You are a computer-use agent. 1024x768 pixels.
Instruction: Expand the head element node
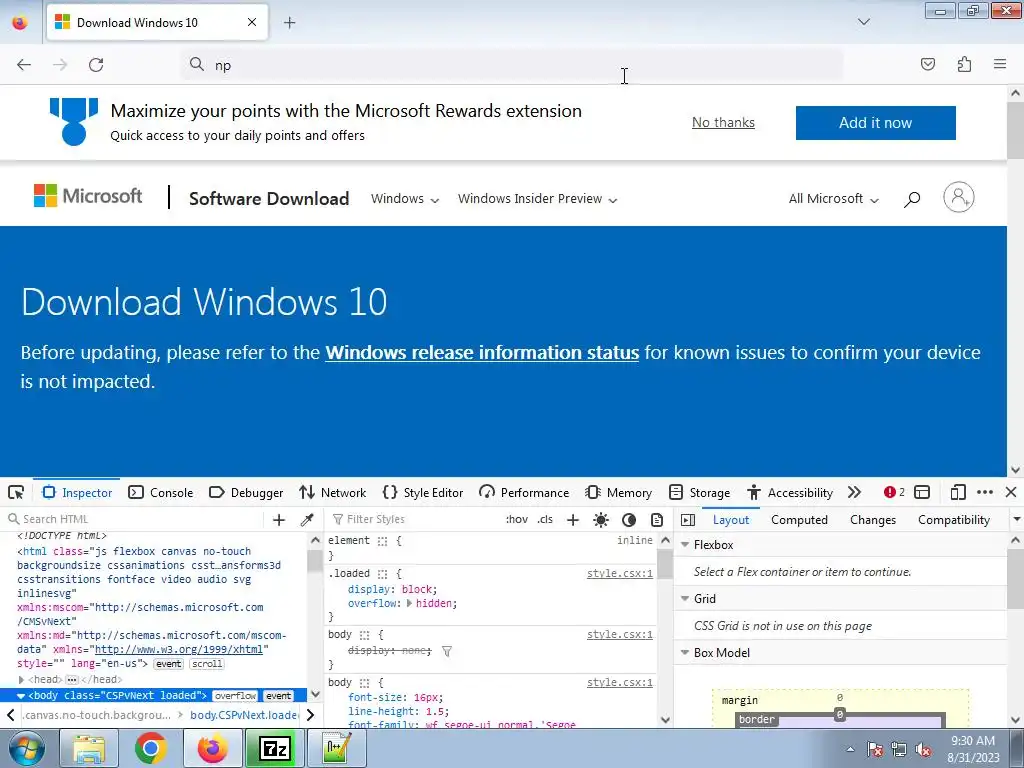coord(21,680)
